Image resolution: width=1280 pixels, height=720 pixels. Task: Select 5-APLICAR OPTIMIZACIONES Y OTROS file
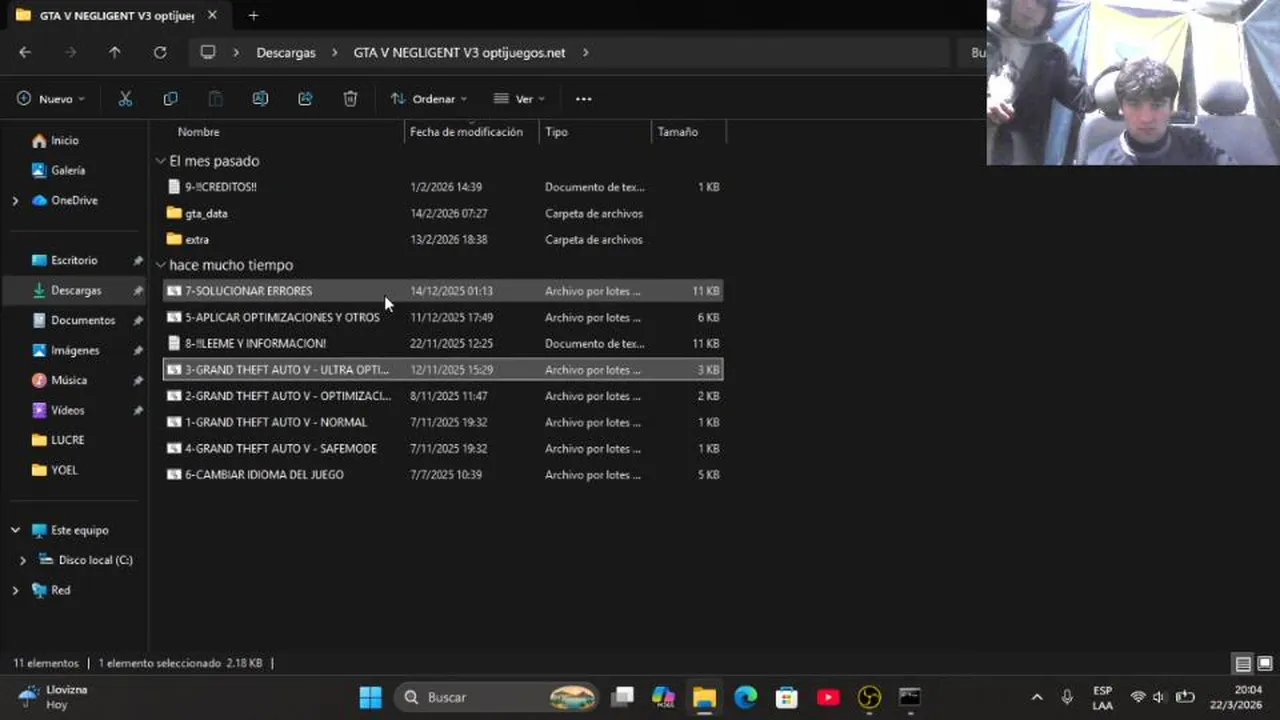pyautogui.click(x=442, y=317)
